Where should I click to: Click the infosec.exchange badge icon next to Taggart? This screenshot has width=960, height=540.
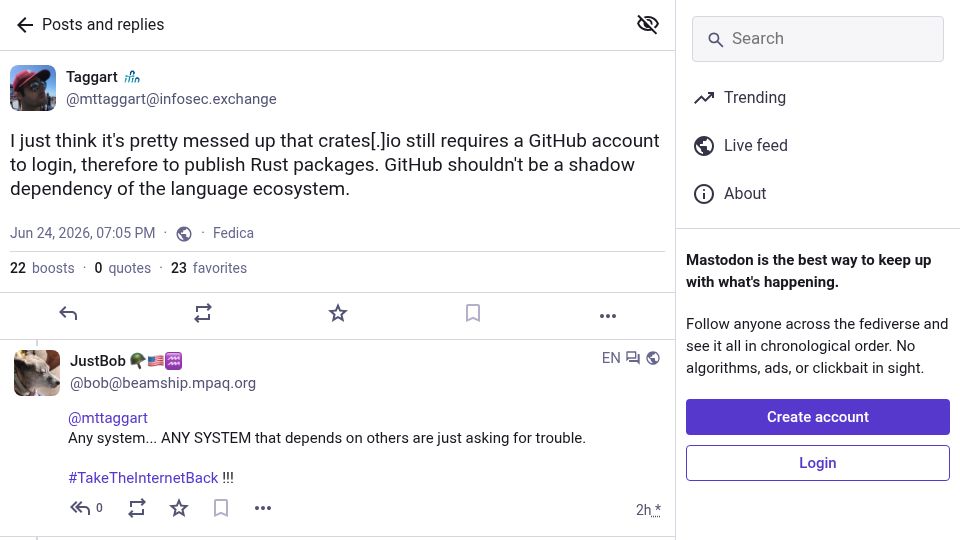pyautogui.click(x=132, y=77)
